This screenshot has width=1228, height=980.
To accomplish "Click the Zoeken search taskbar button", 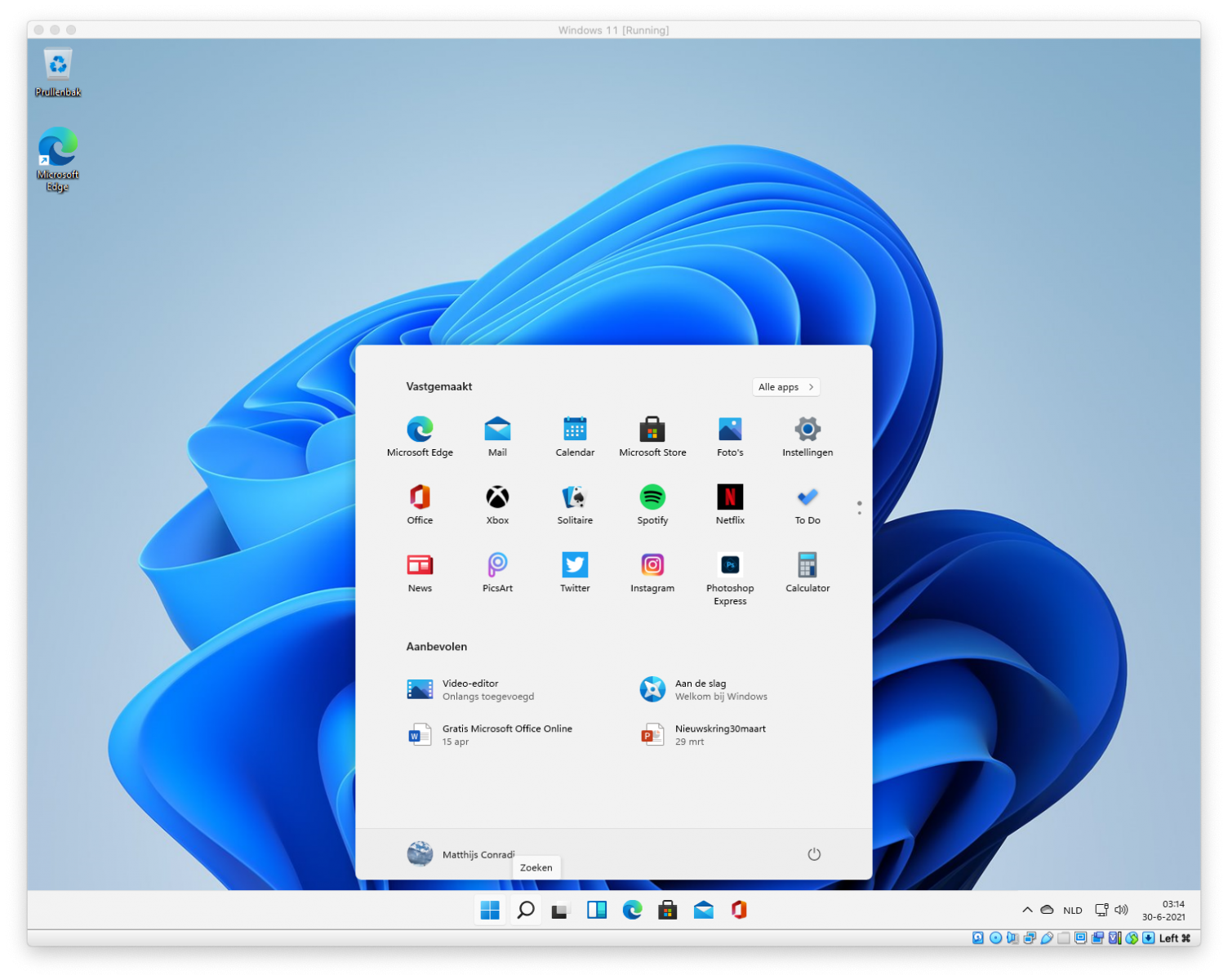I will tap(526, 910).
